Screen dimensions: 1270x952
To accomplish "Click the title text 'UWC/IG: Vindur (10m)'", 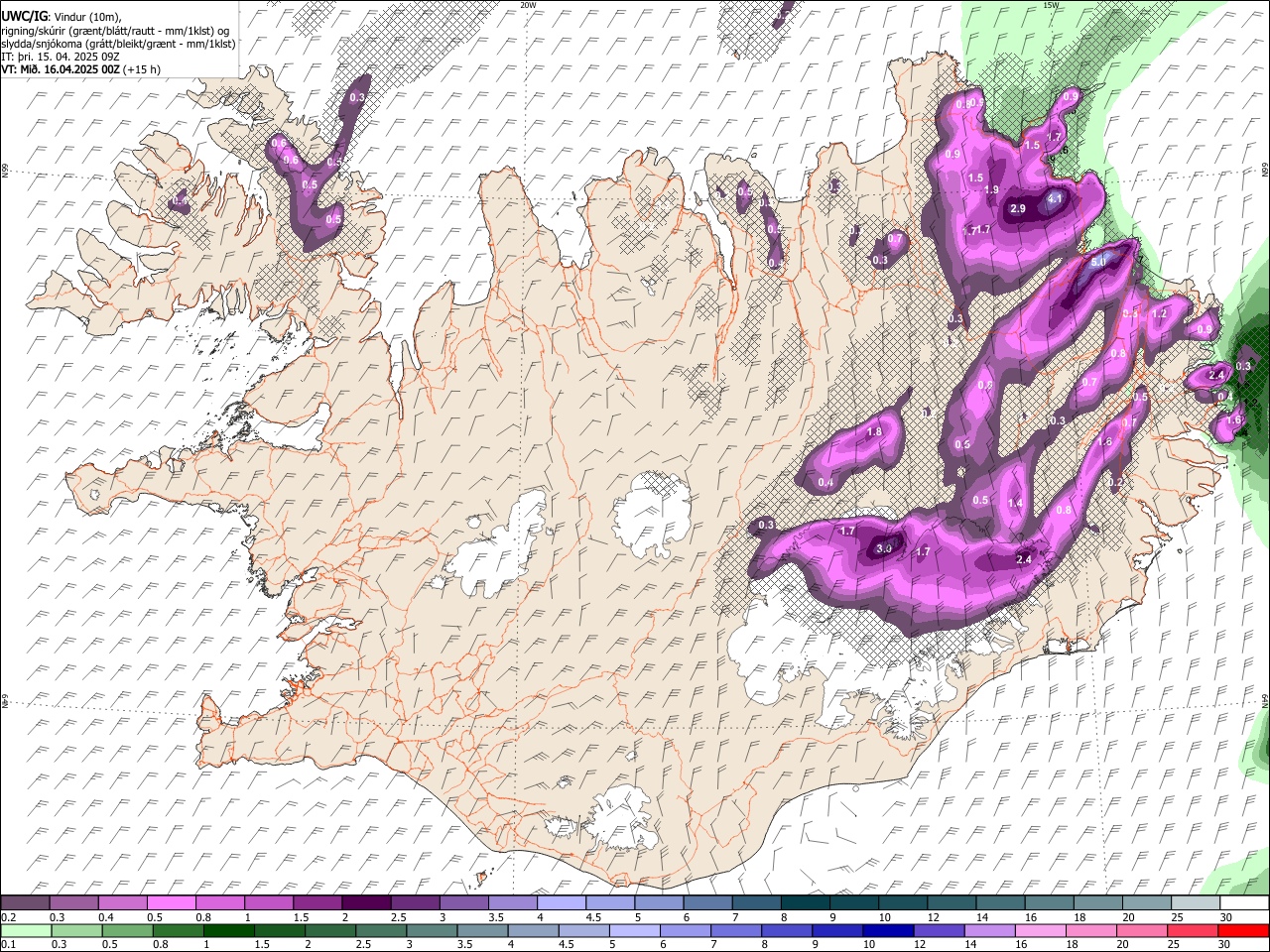I will 62,17.
